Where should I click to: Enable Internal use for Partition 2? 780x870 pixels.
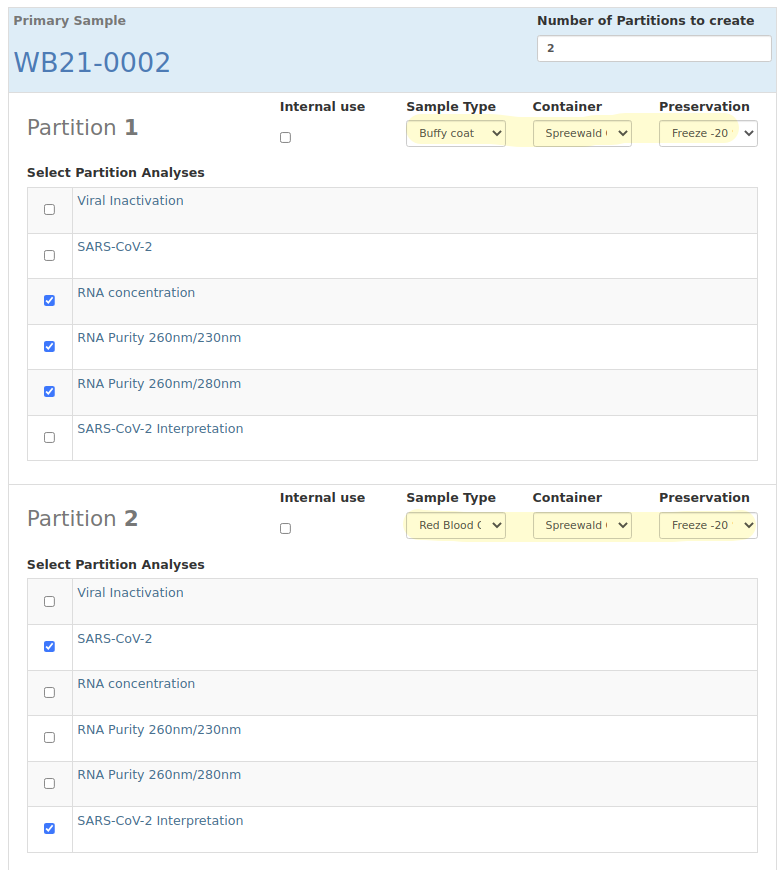(x=285, y=529)
